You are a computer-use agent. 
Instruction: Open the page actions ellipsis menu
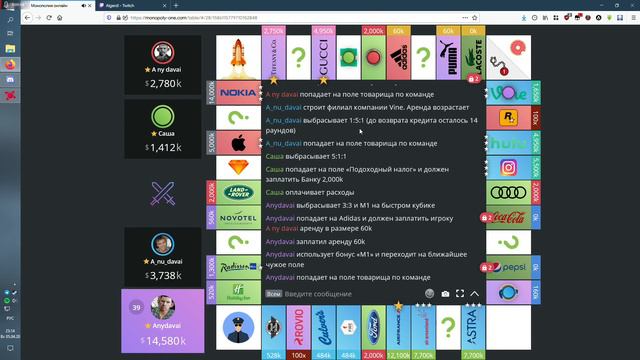(x=465, y=18)
